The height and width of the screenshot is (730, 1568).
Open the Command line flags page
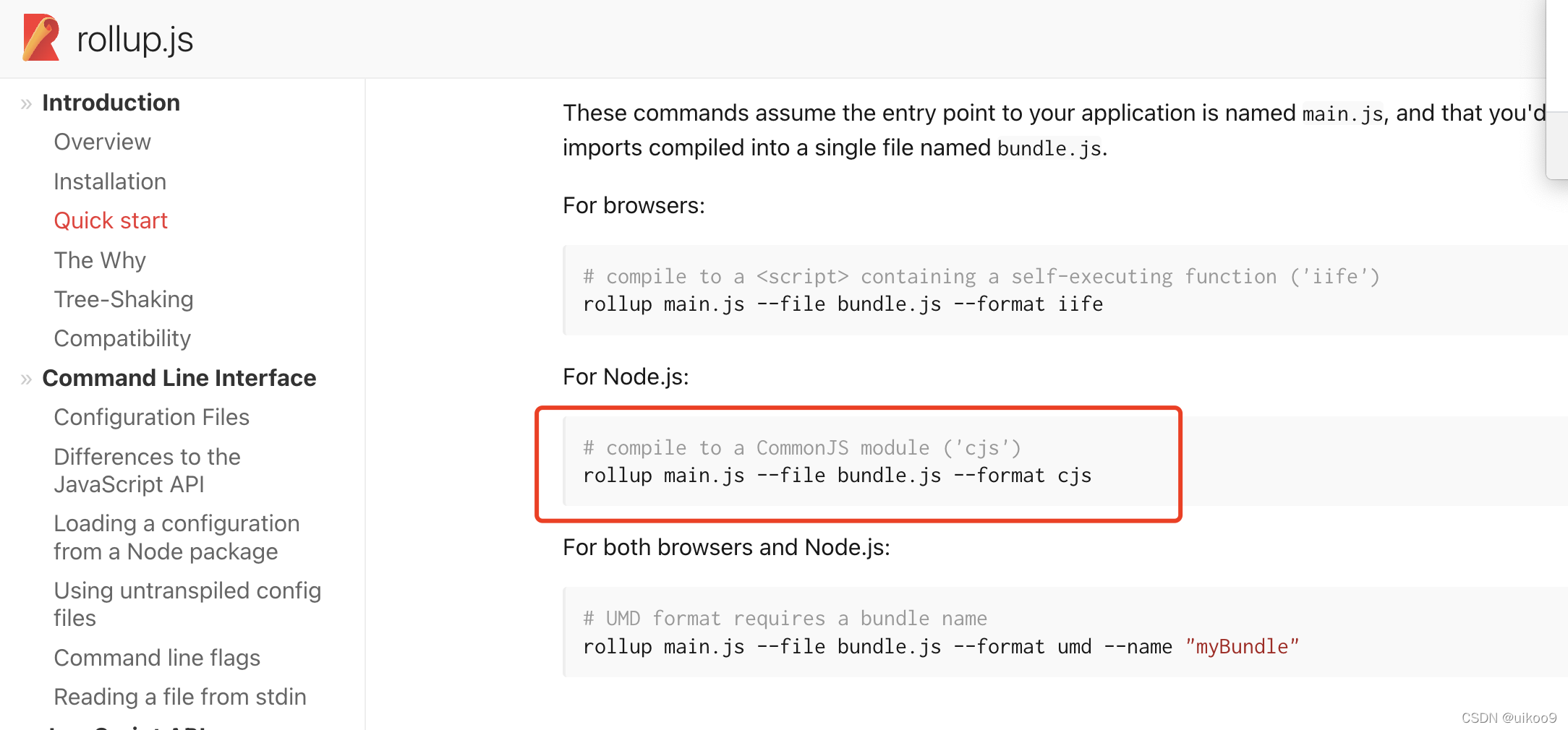point(156,658)
